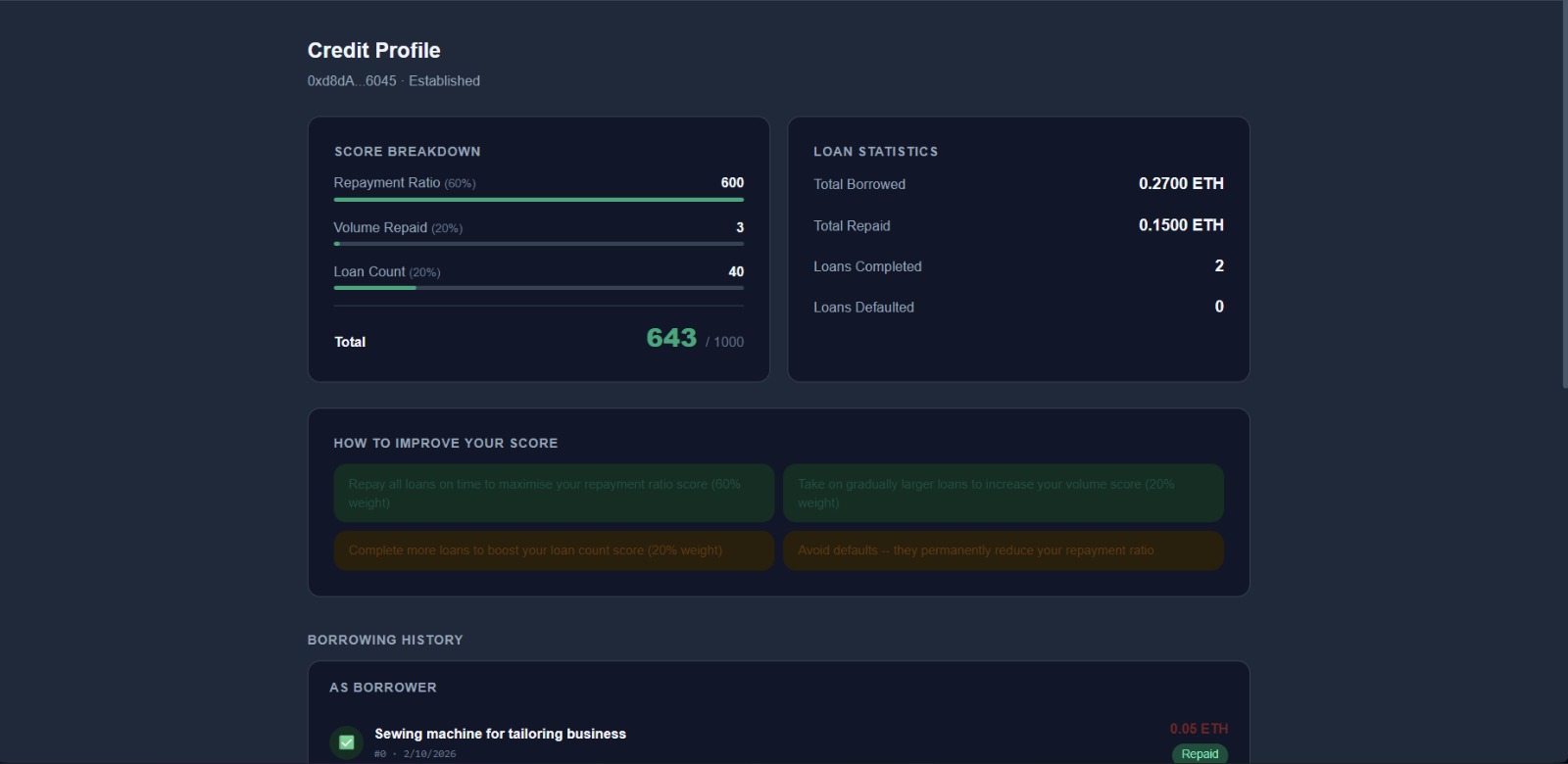Click the Total Repaid 0.1500 ETH value
Image resolution: width=1568 pixels, height=764 pixels.
coord(1181,225)
